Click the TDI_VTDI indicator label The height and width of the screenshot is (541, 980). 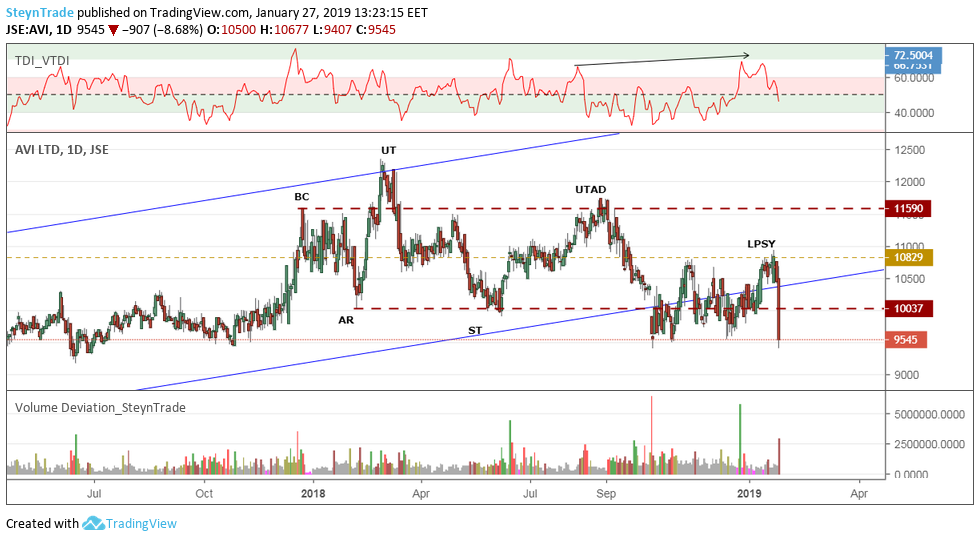coord(42,61)
